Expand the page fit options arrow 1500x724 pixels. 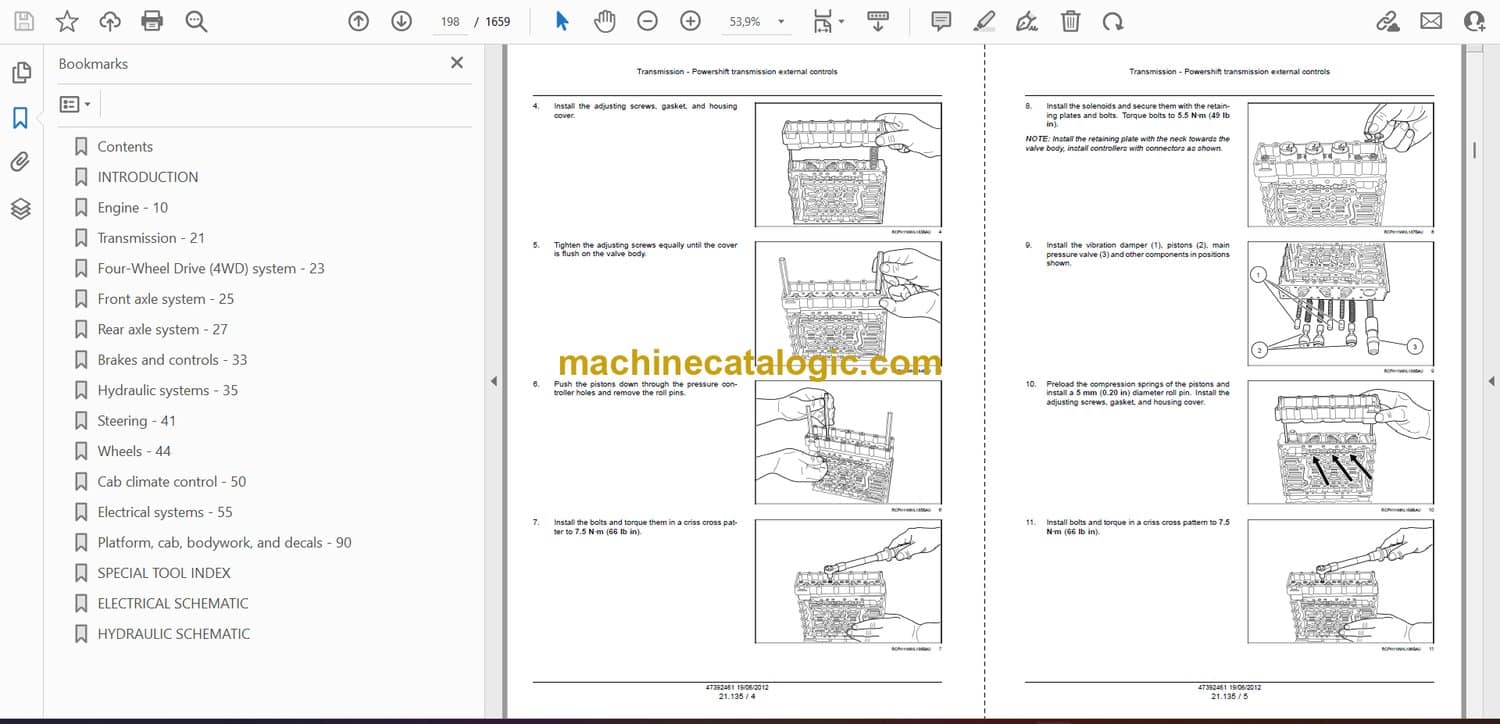pyautogui.click(x=841, y=21)
